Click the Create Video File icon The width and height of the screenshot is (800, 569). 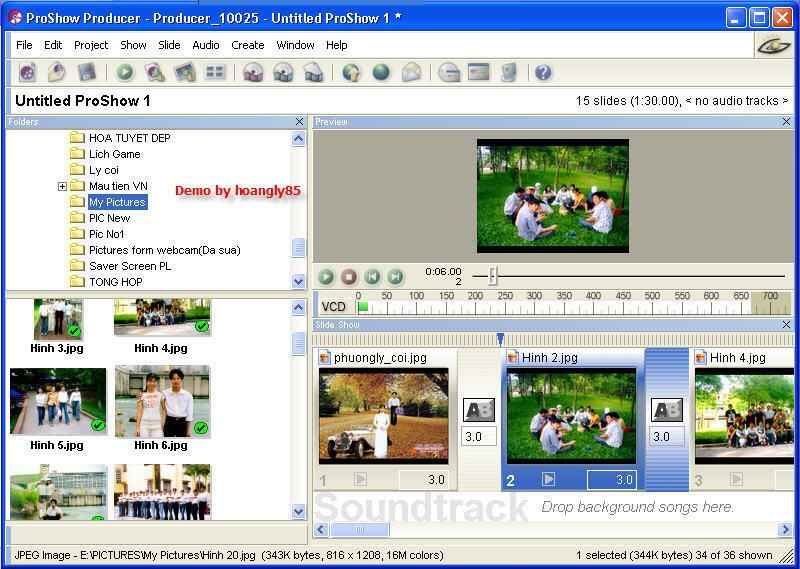point(313,72)
